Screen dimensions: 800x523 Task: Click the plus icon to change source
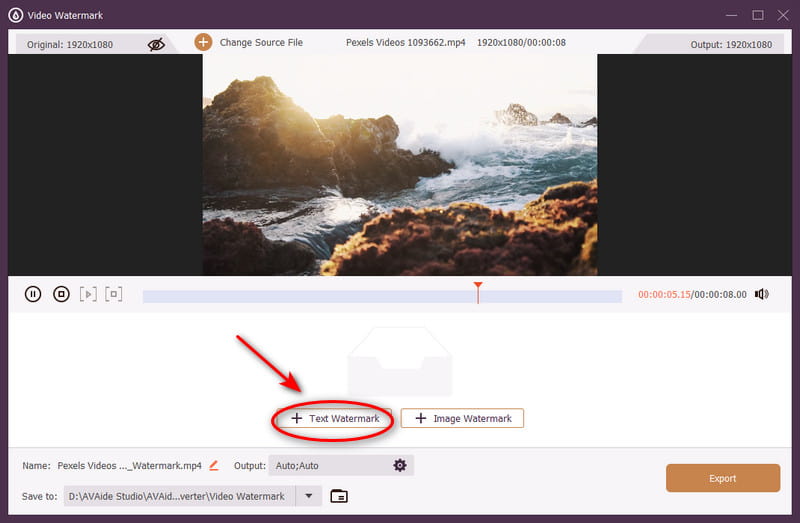click(203, 42)
